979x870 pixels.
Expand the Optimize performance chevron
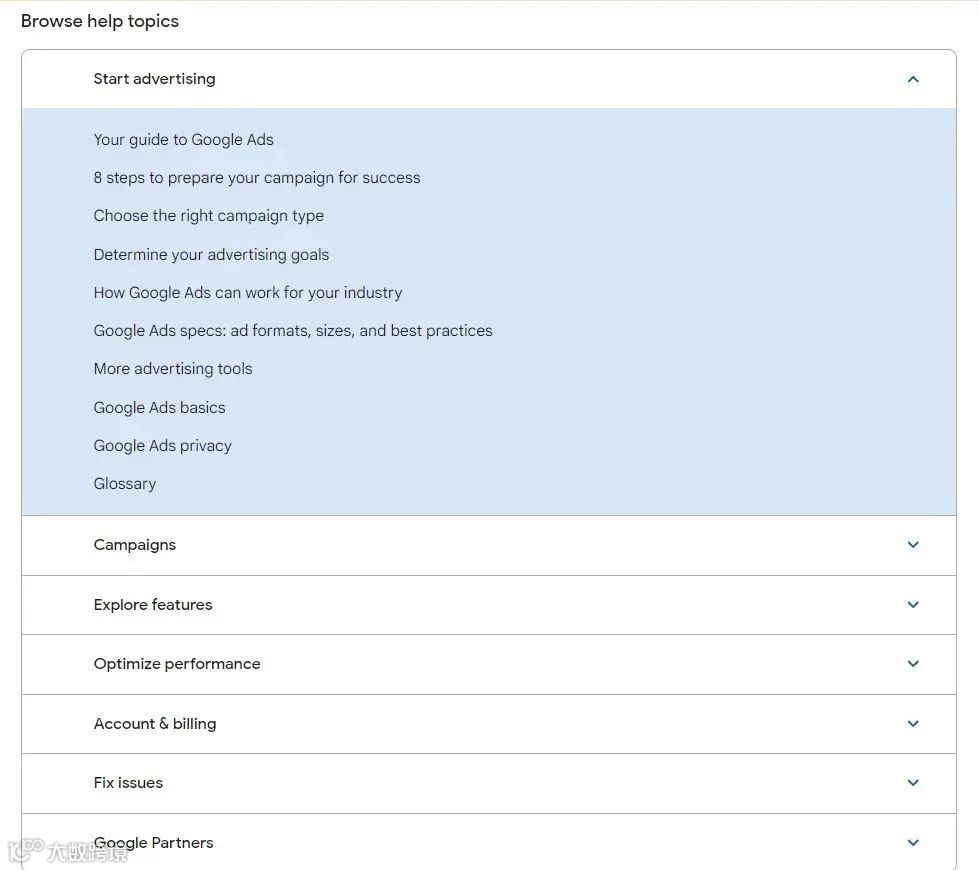point(912,664)
